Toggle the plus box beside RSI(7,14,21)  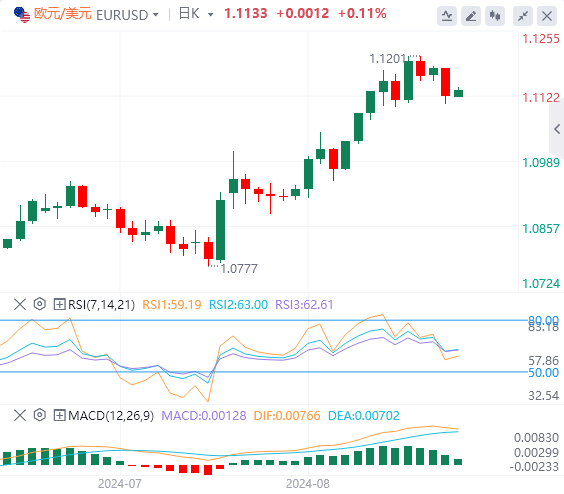pyautogui.click(x=59, y=304)
